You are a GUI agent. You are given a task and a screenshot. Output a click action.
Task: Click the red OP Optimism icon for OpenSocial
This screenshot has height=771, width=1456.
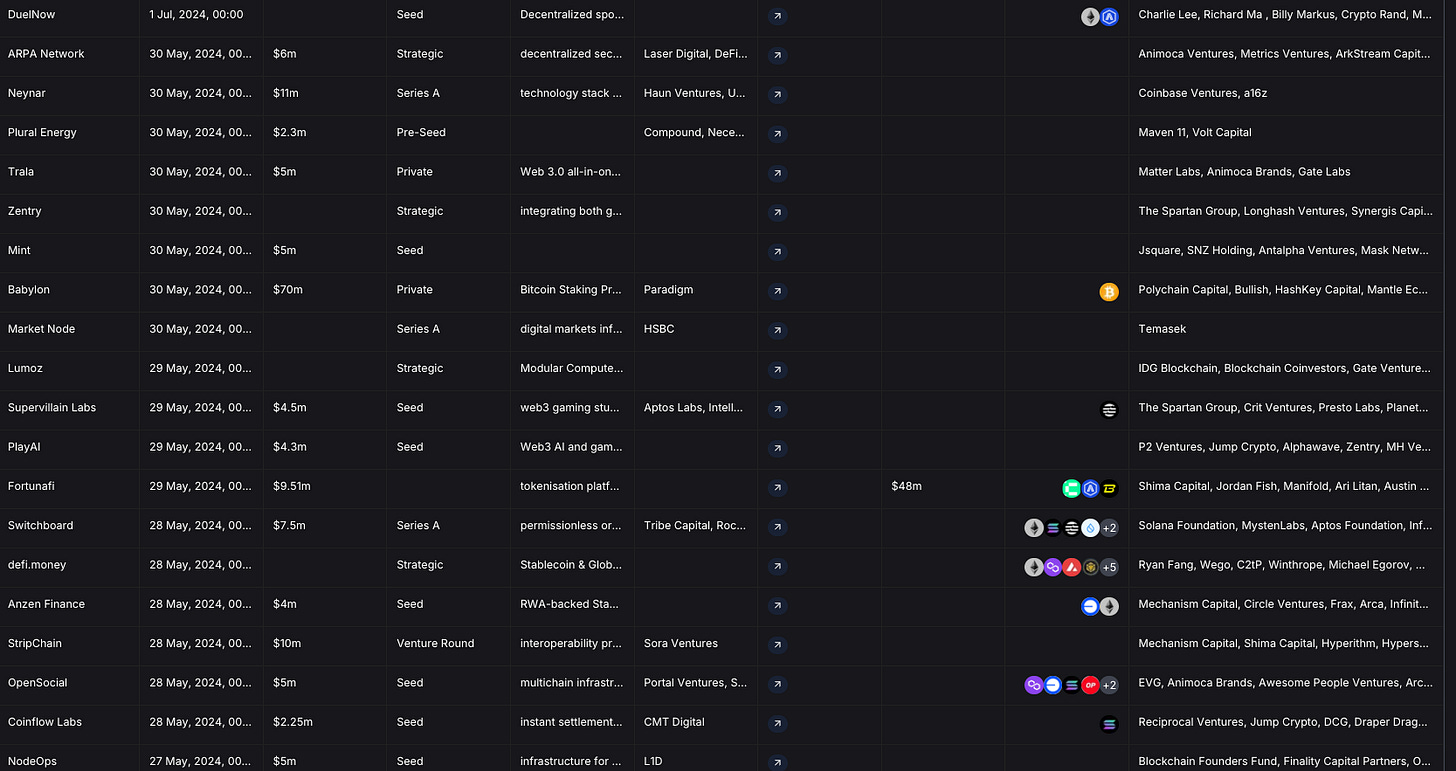coord(1090,685)
